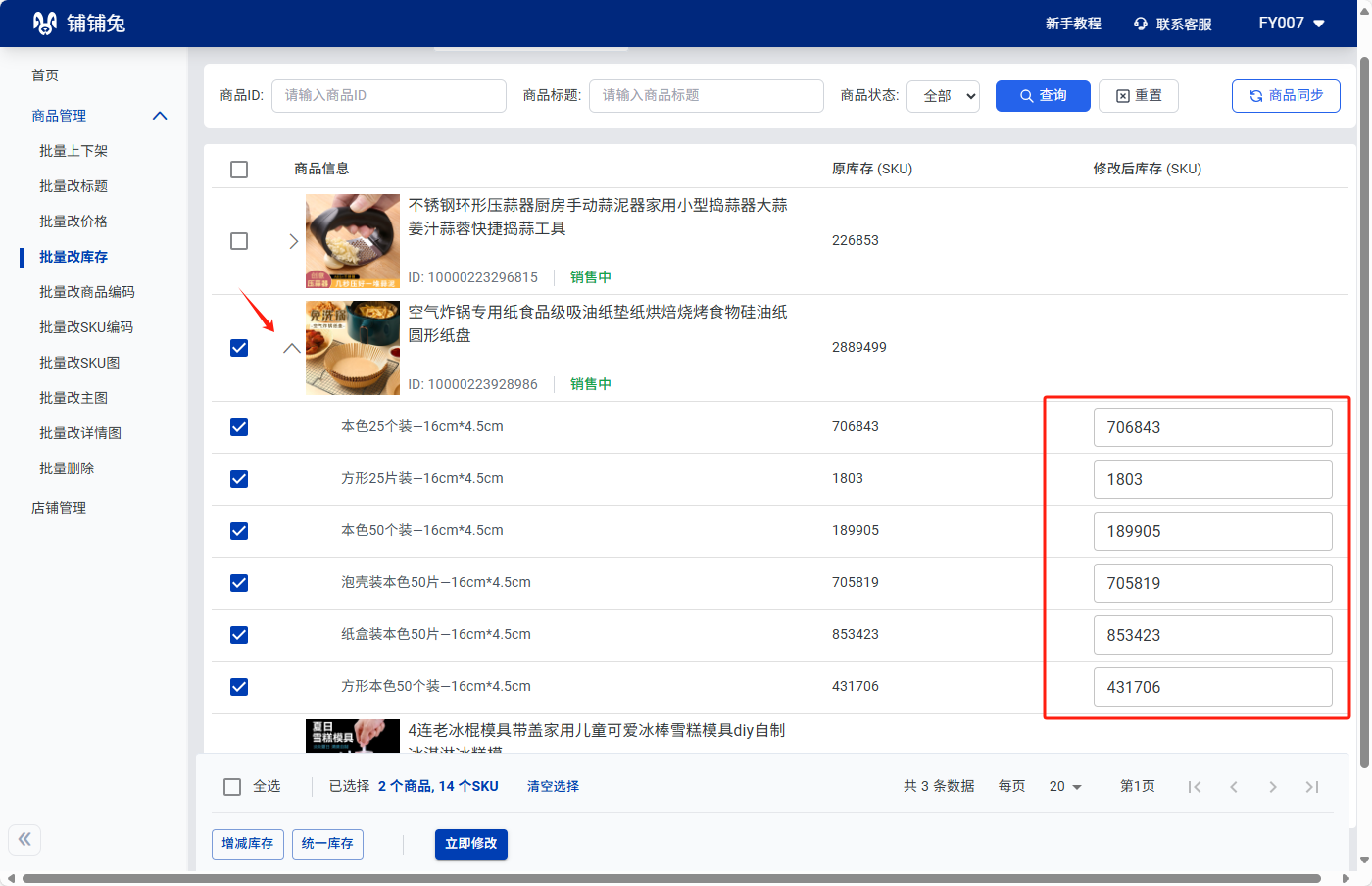Image resolution: width=1372 pixels, height=886 pixels.
Task: Open 批量改价格 in sidebar
Action: (x=73, y=221)
